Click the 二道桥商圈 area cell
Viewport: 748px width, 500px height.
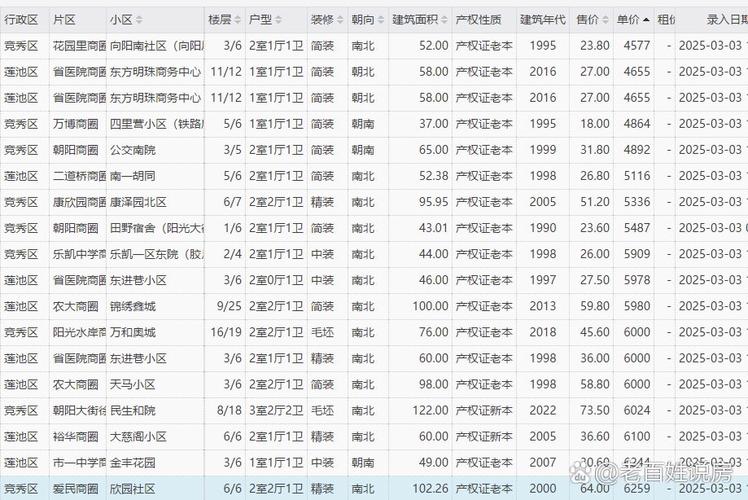(79, 176)
